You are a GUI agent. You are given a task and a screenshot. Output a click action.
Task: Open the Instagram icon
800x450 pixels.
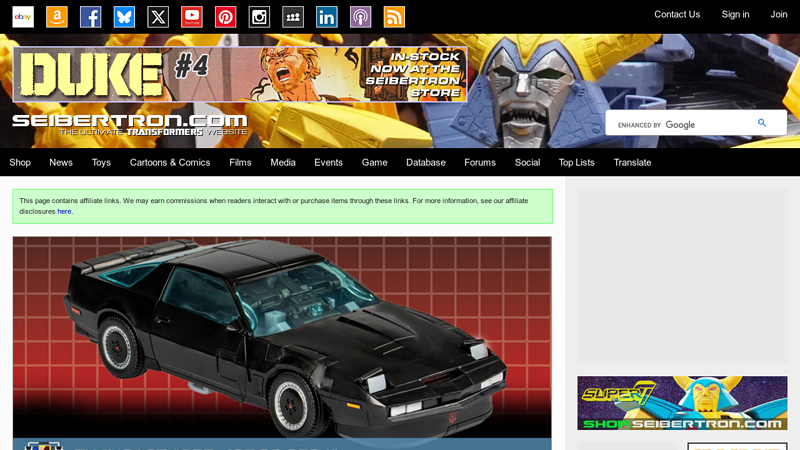tap(259, 17)
